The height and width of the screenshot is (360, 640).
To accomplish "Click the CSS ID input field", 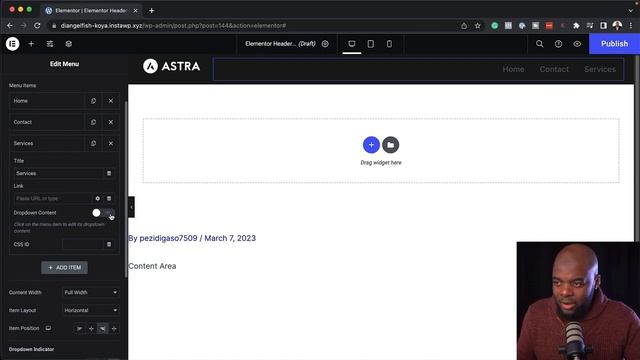I will (x=83, y=244).
